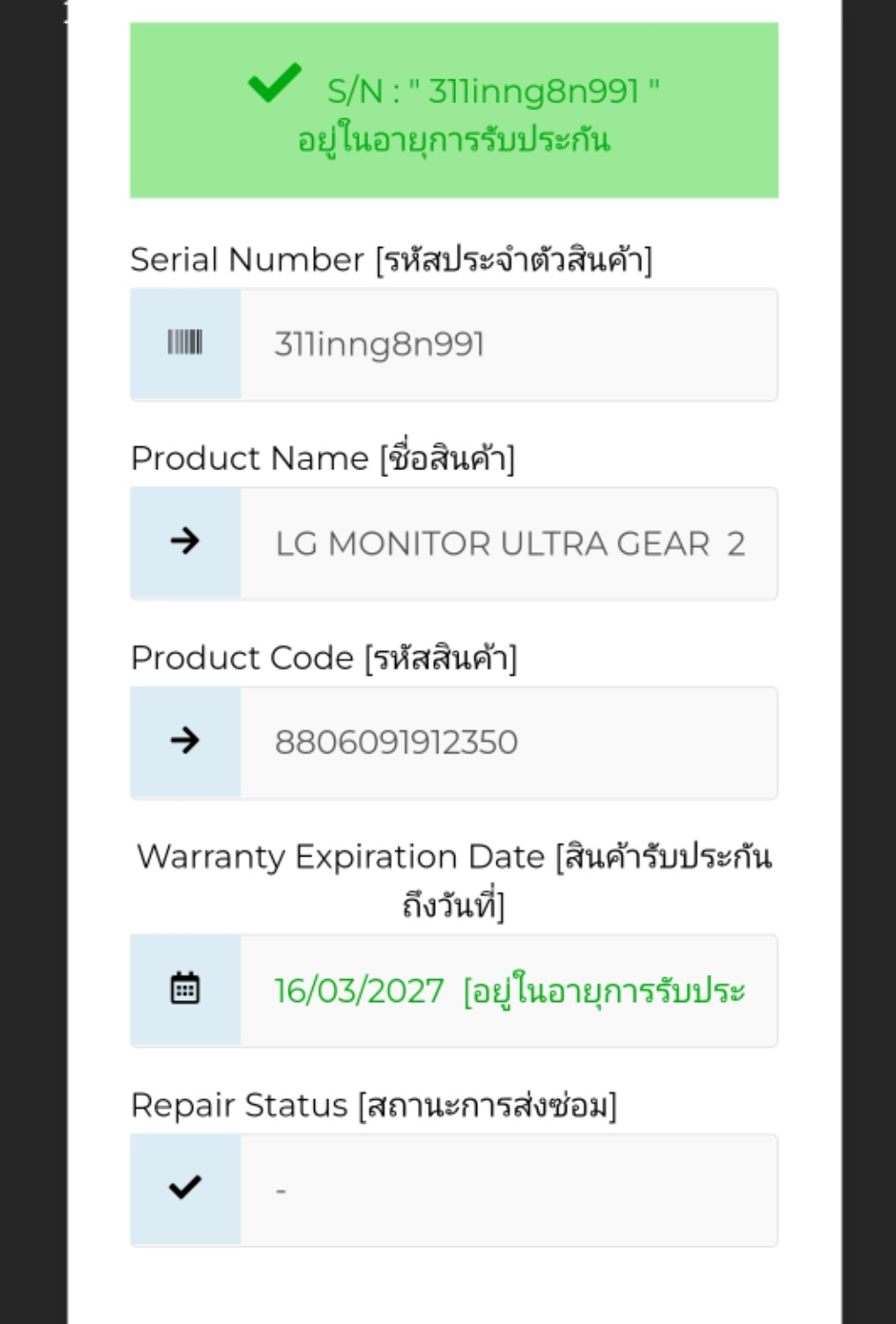Click the Repair Status label
896x1324 pixels.
pyautogui.click(x=374, y=1105)
